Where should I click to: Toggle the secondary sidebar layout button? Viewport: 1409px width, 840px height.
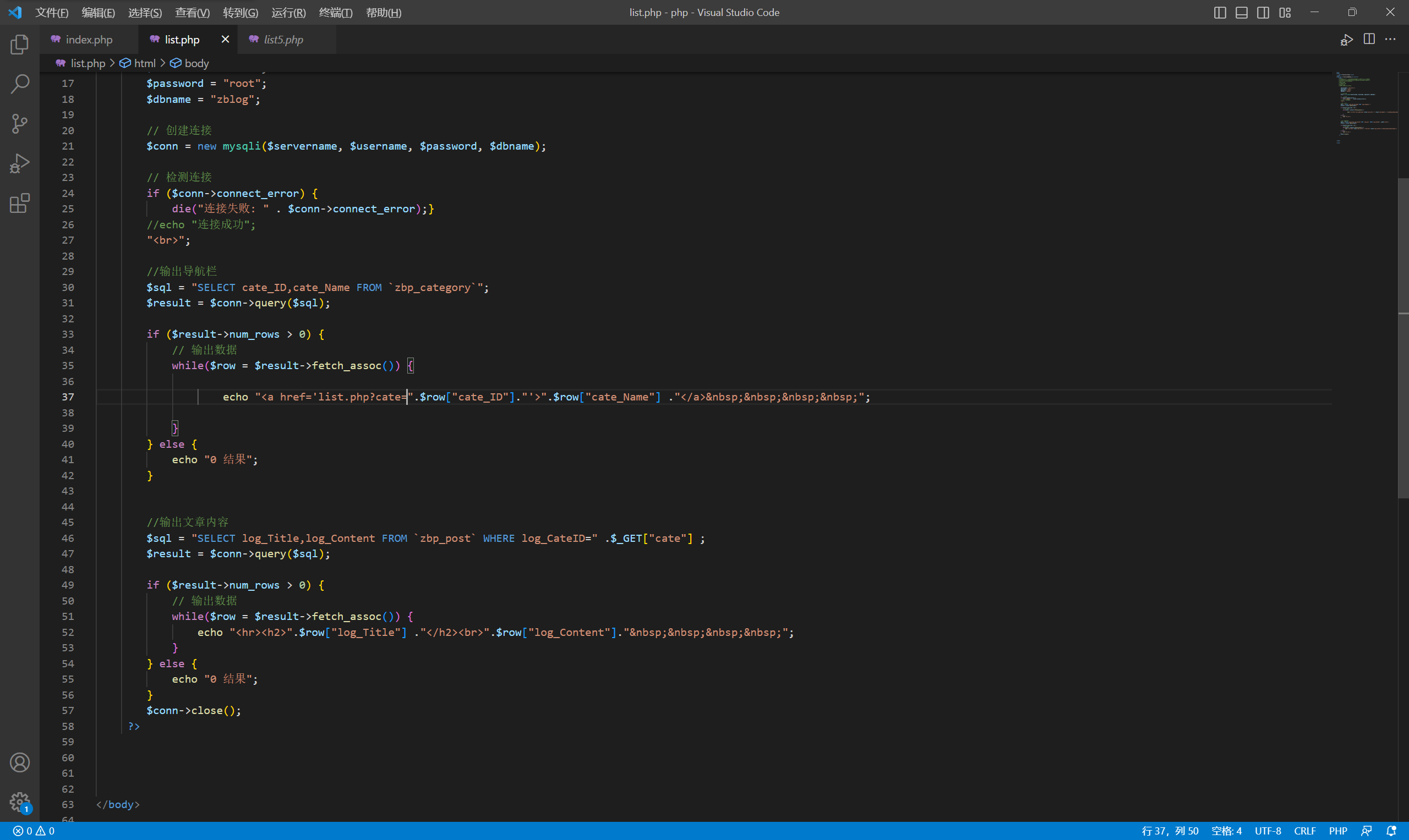1263,13
